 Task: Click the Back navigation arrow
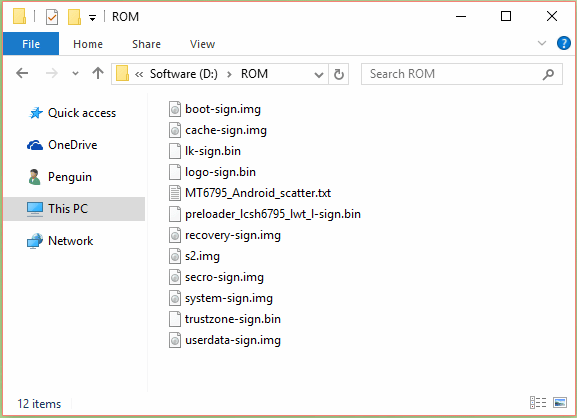coord(22,74)
